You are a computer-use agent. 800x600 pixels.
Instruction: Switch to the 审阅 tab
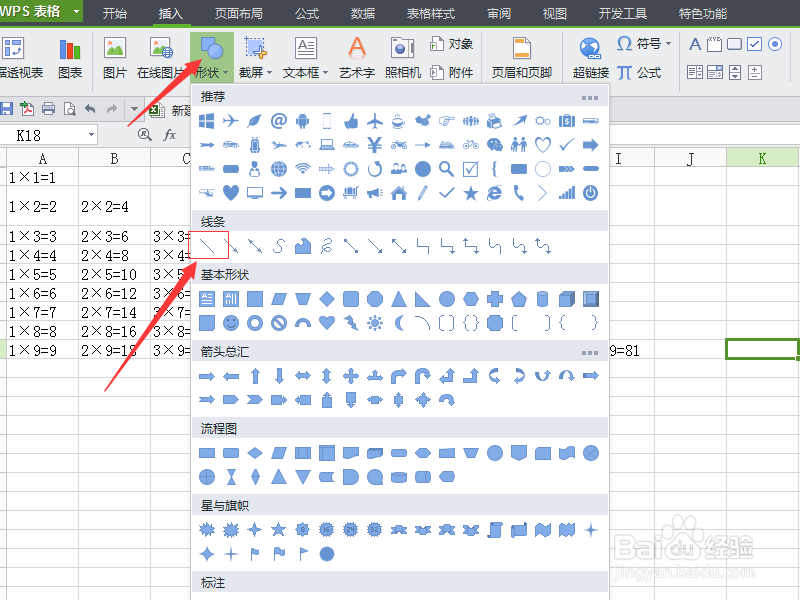498,13
